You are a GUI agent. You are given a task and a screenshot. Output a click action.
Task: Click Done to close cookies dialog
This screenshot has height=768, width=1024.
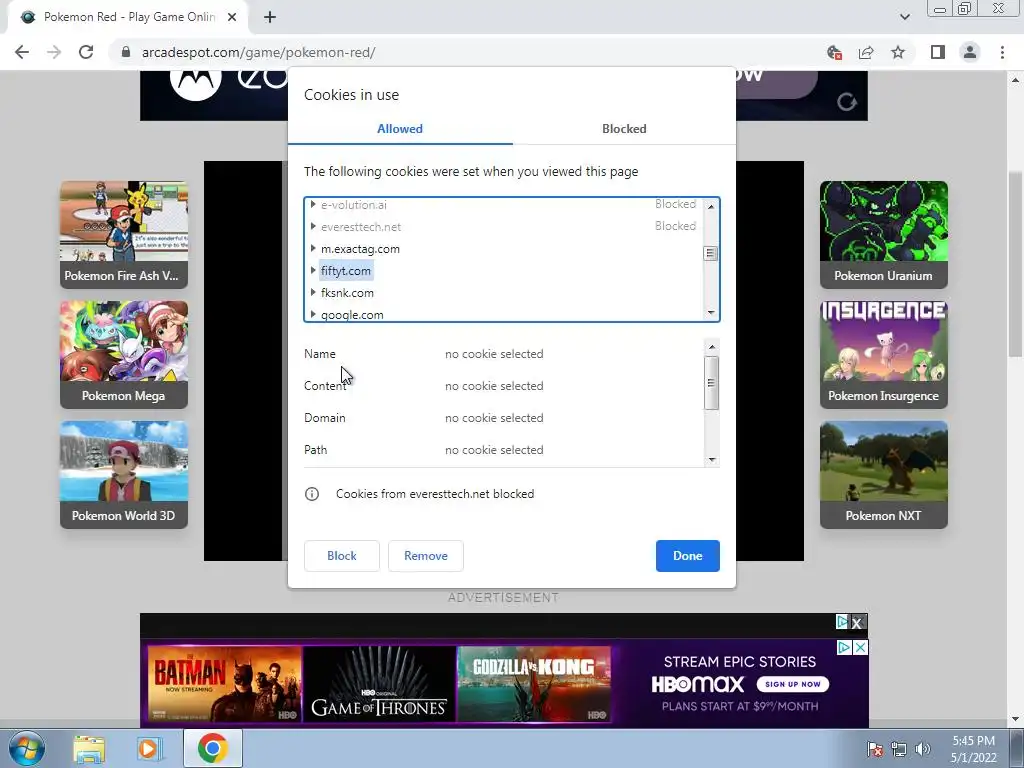(688, 556)
